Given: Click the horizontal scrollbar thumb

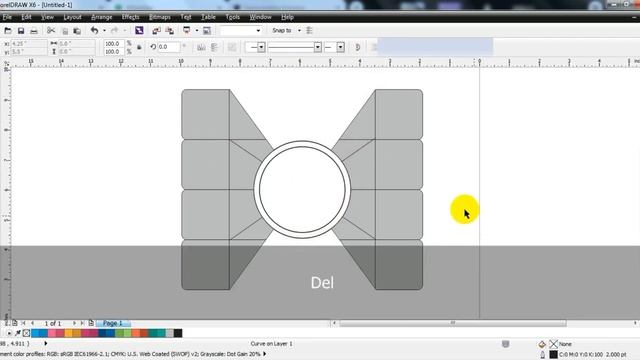Looking at the screenshot, I should tap(453, 323).
